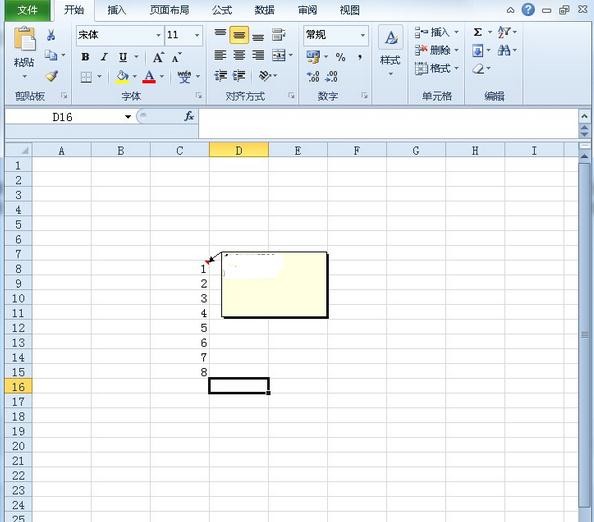Screen dimensions: 594x522
Task: Open the number format 常规 dropdown
Action: click(363, 35)
